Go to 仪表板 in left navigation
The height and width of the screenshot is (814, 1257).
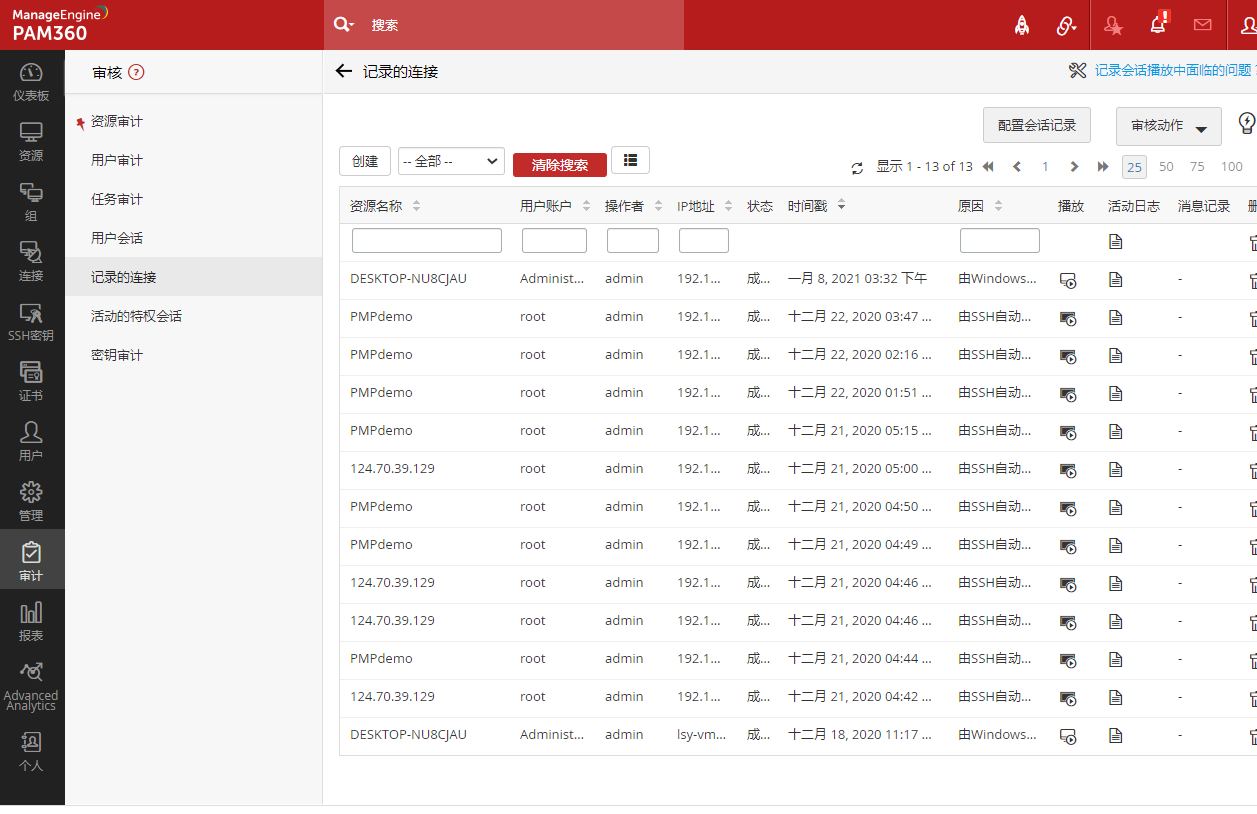click(x=31, y=81)
